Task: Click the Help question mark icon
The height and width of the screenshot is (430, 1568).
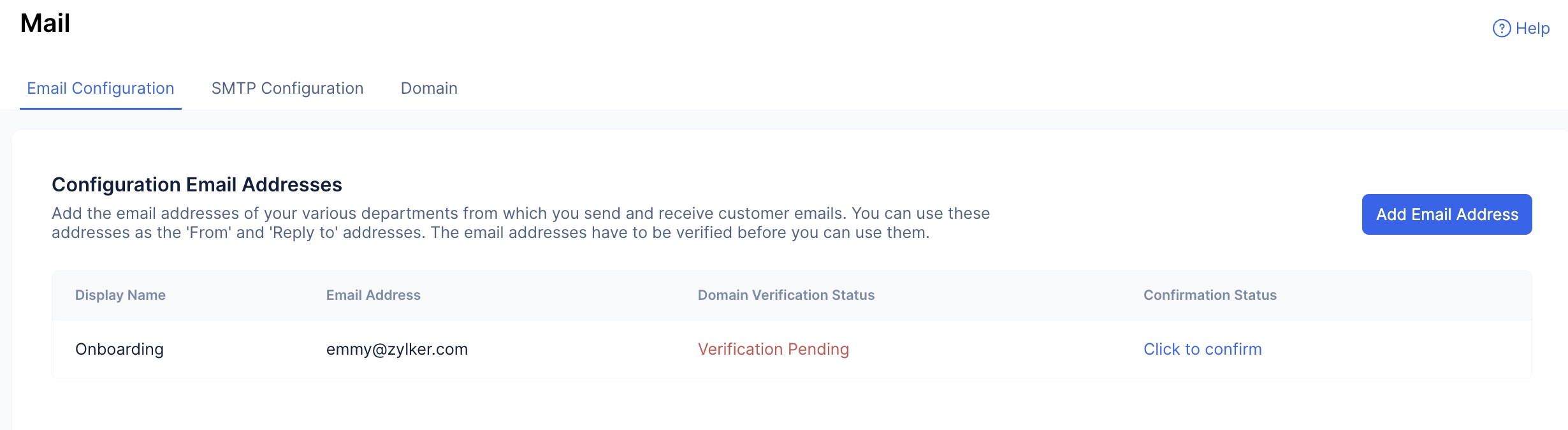Action: (x=1501, y=29)
